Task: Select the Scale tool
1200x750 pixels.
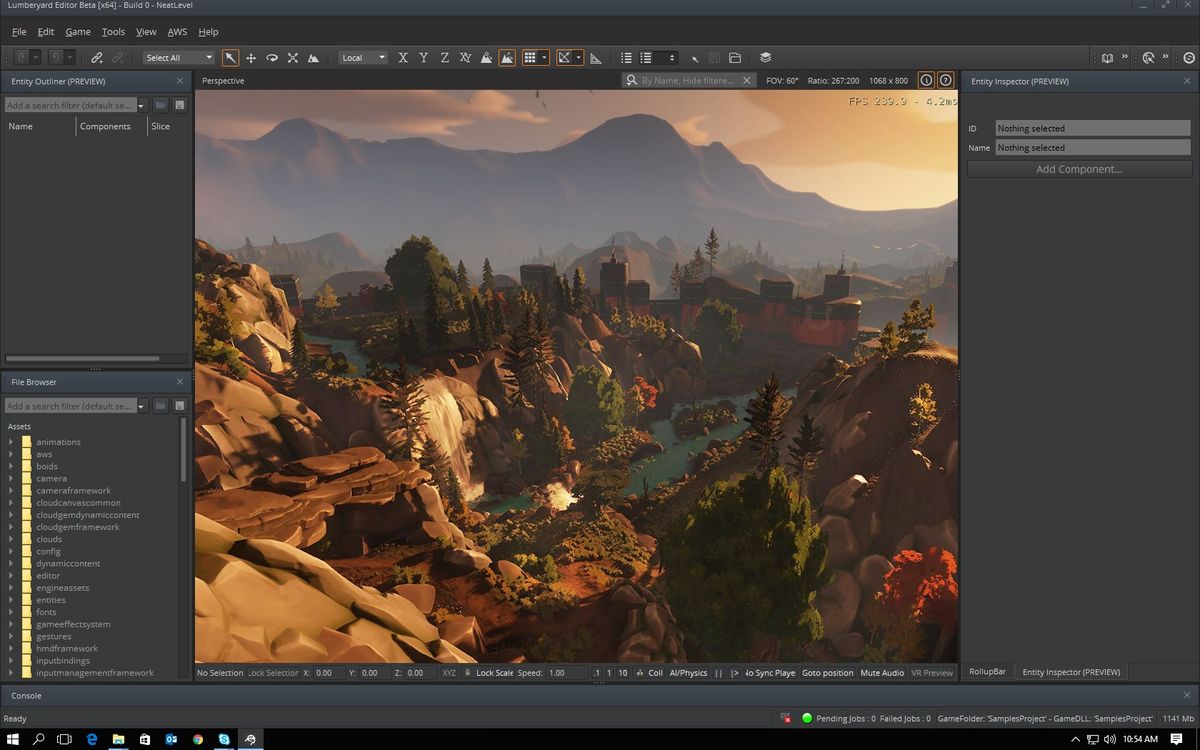Action: tap(292, 57)
